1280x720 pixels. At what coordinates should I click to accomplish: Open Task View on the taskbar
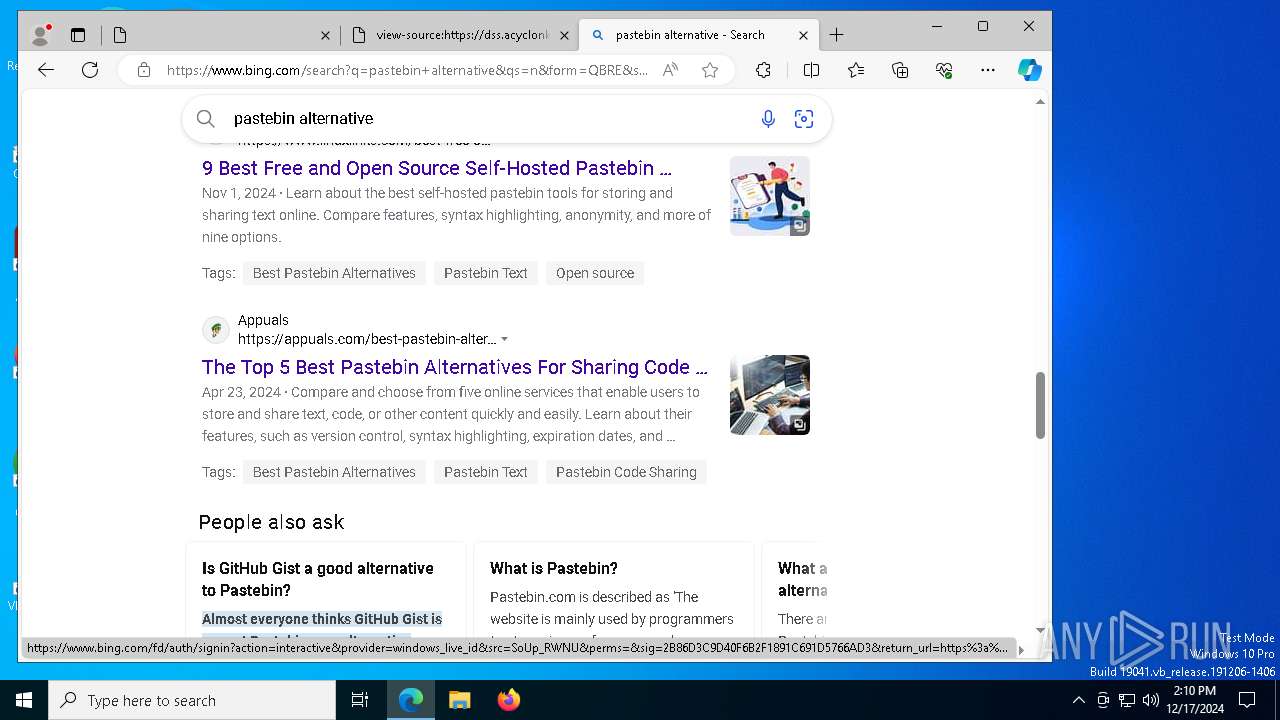click(x=360, y=700)
